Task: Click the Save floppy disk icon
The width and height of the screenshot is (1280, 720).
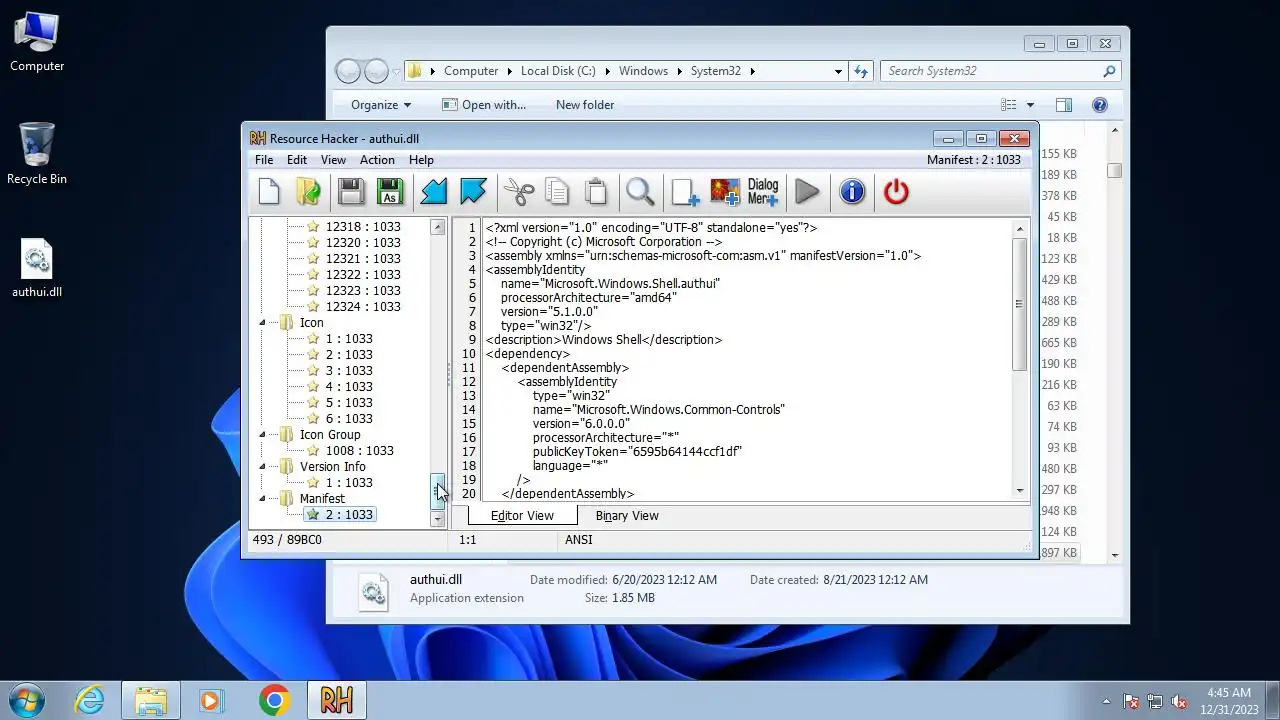Action: [351, 191]
